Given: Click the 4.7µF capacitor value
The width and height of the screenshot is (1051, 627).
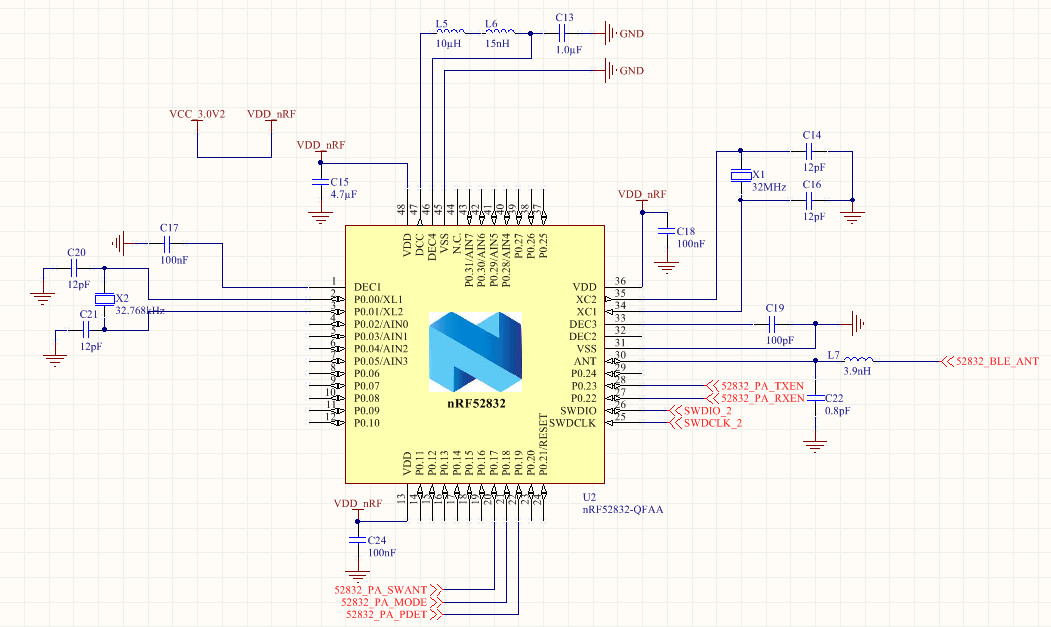Looking at the screenshot, I should click(343, 194).
